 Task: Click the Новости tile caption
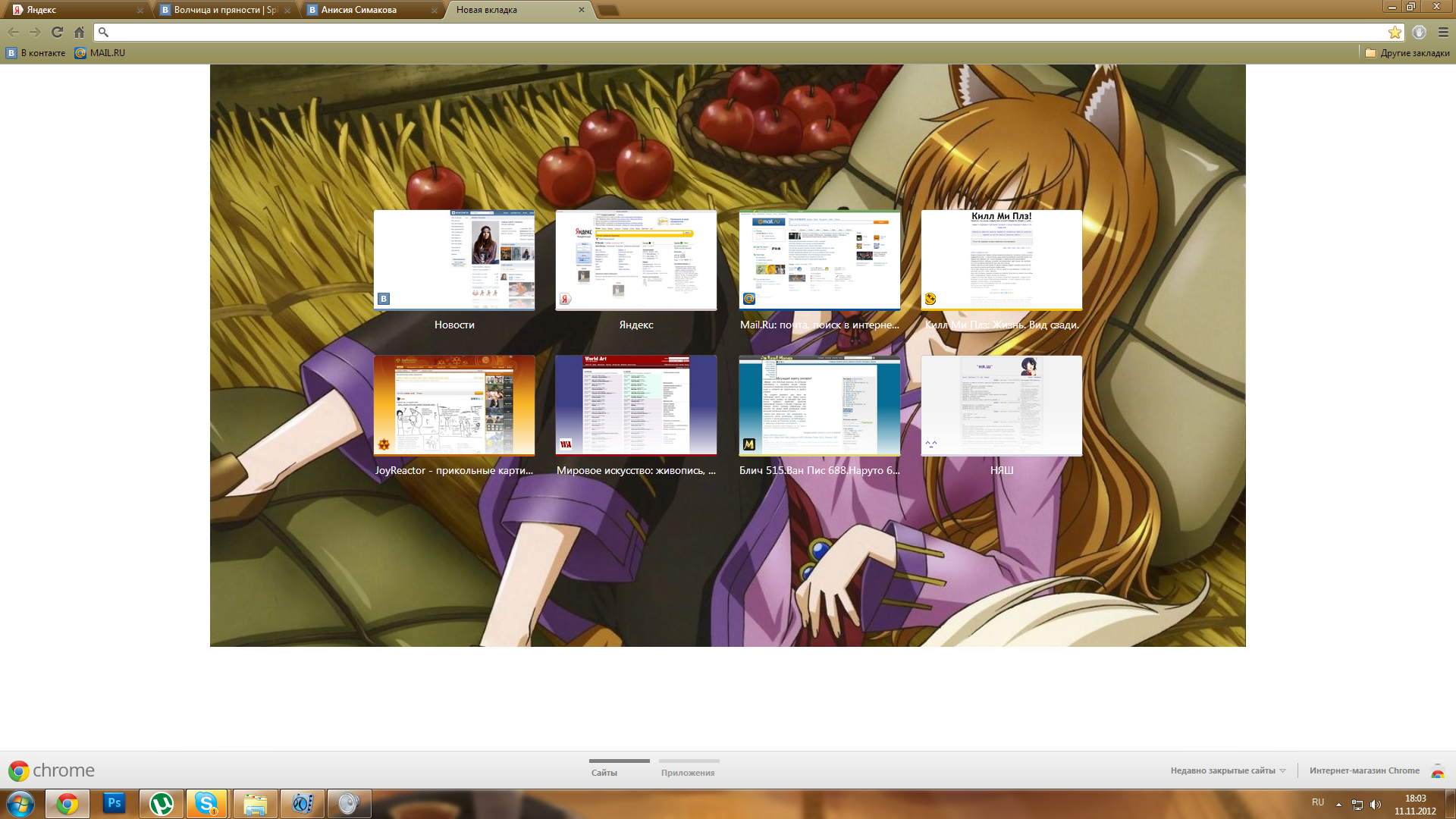pos(454,325)
